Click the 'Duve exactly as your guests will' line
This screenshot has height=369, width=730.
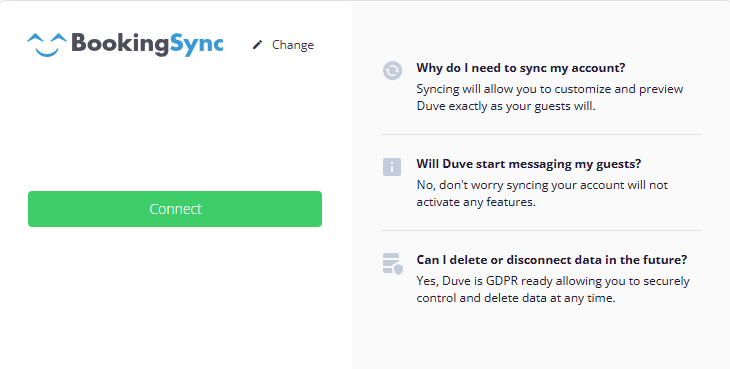click(x=506, y=106)
